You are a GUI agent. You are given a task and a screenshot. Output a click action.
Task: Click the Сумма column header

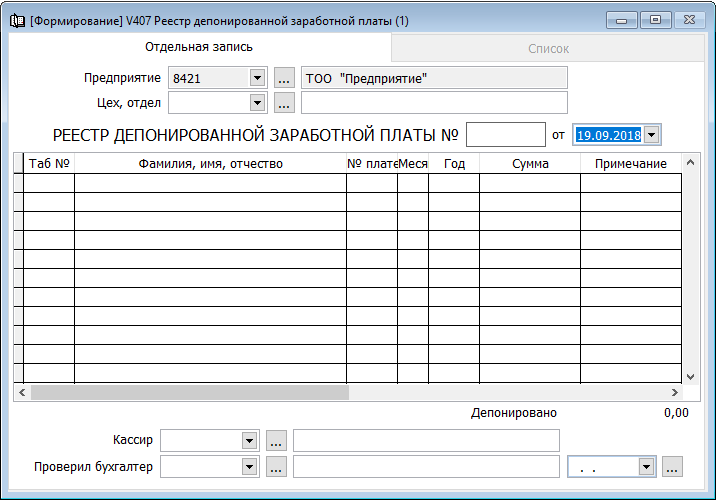529,163
